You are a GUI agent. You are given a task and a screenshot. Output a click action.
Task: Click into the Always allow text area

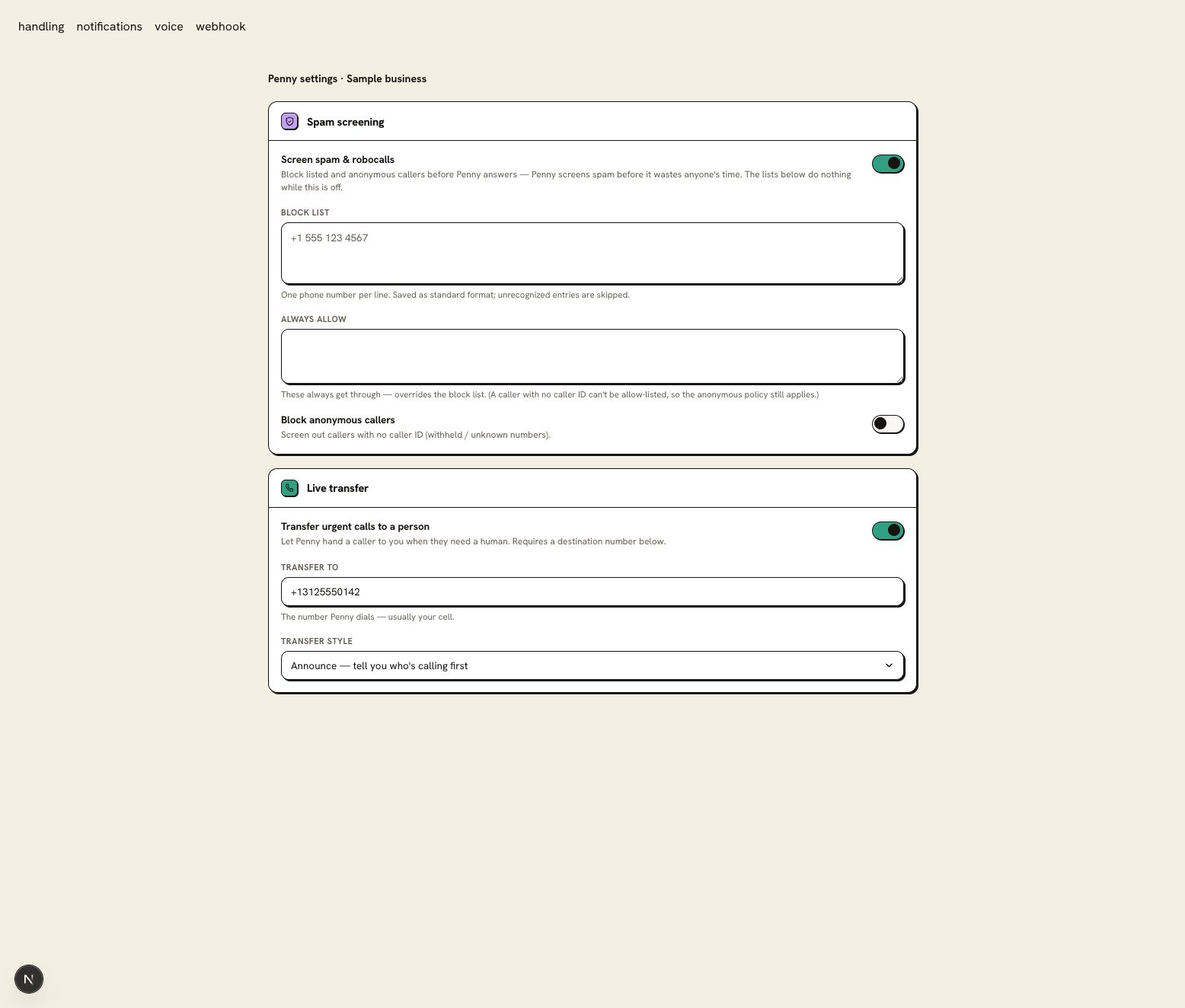pos(592,356)
